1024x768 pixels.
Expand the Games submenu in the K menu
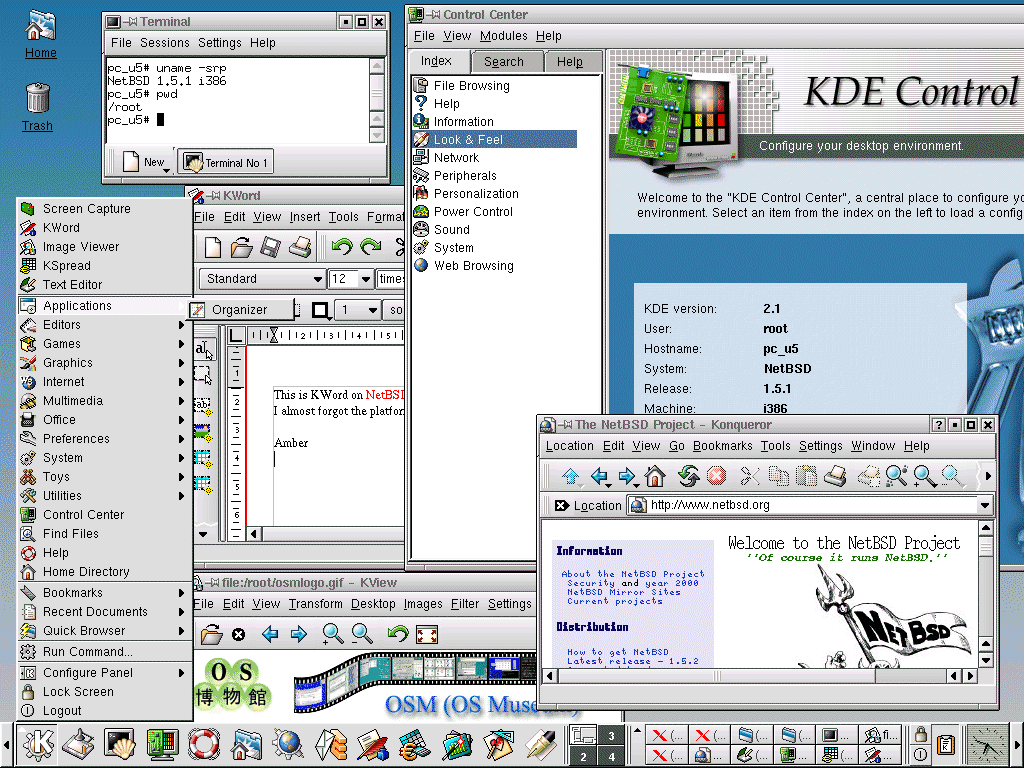click(x=104, y=344)
